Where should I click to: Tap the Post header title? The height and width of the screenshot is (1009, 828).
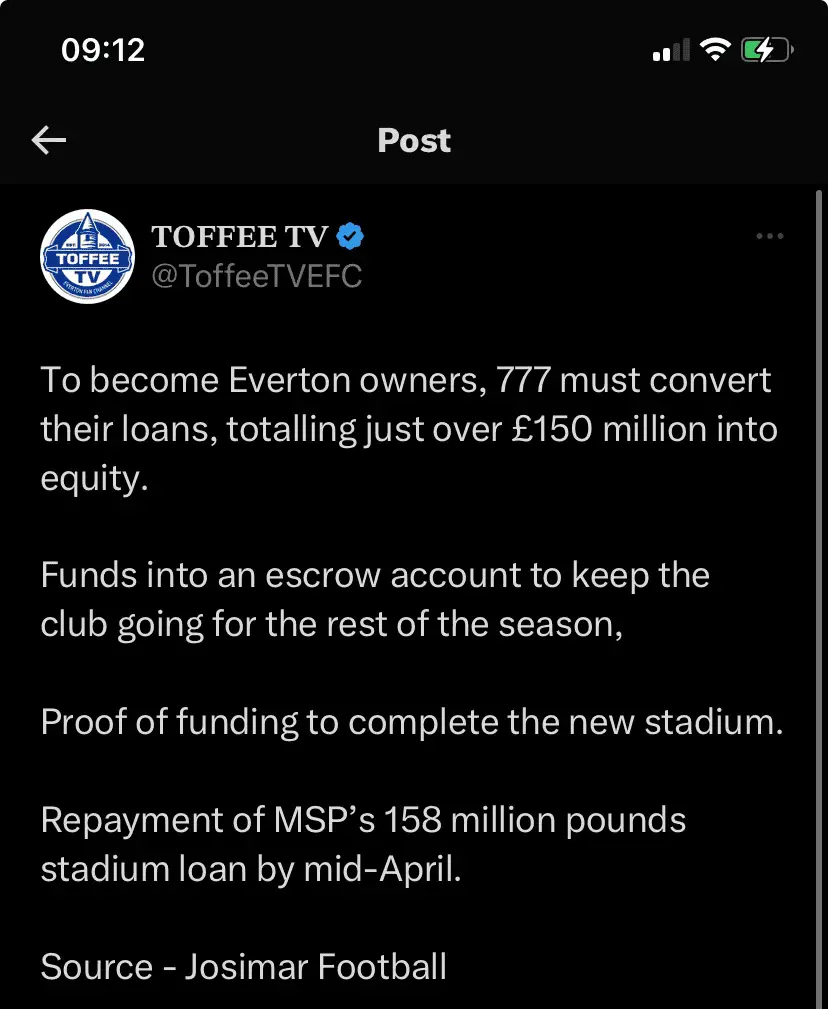(x=414, y=141)
